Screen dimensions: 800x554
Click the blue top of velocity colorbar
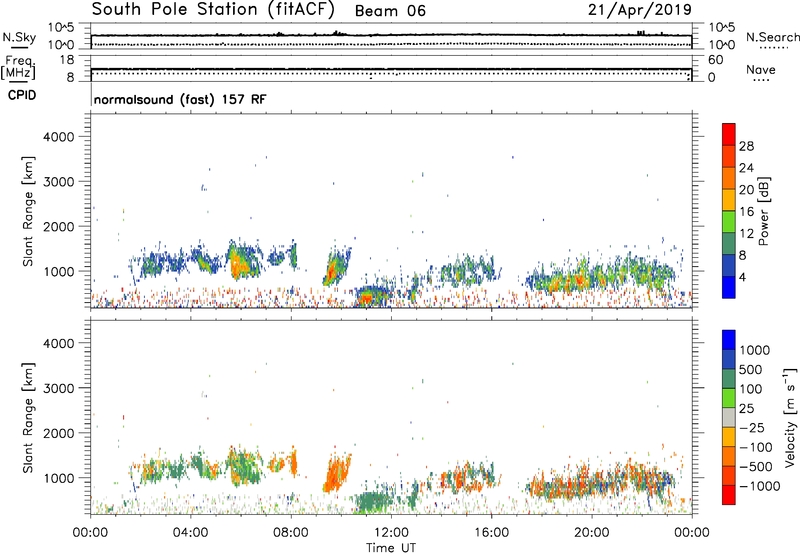tap(729, 340)
